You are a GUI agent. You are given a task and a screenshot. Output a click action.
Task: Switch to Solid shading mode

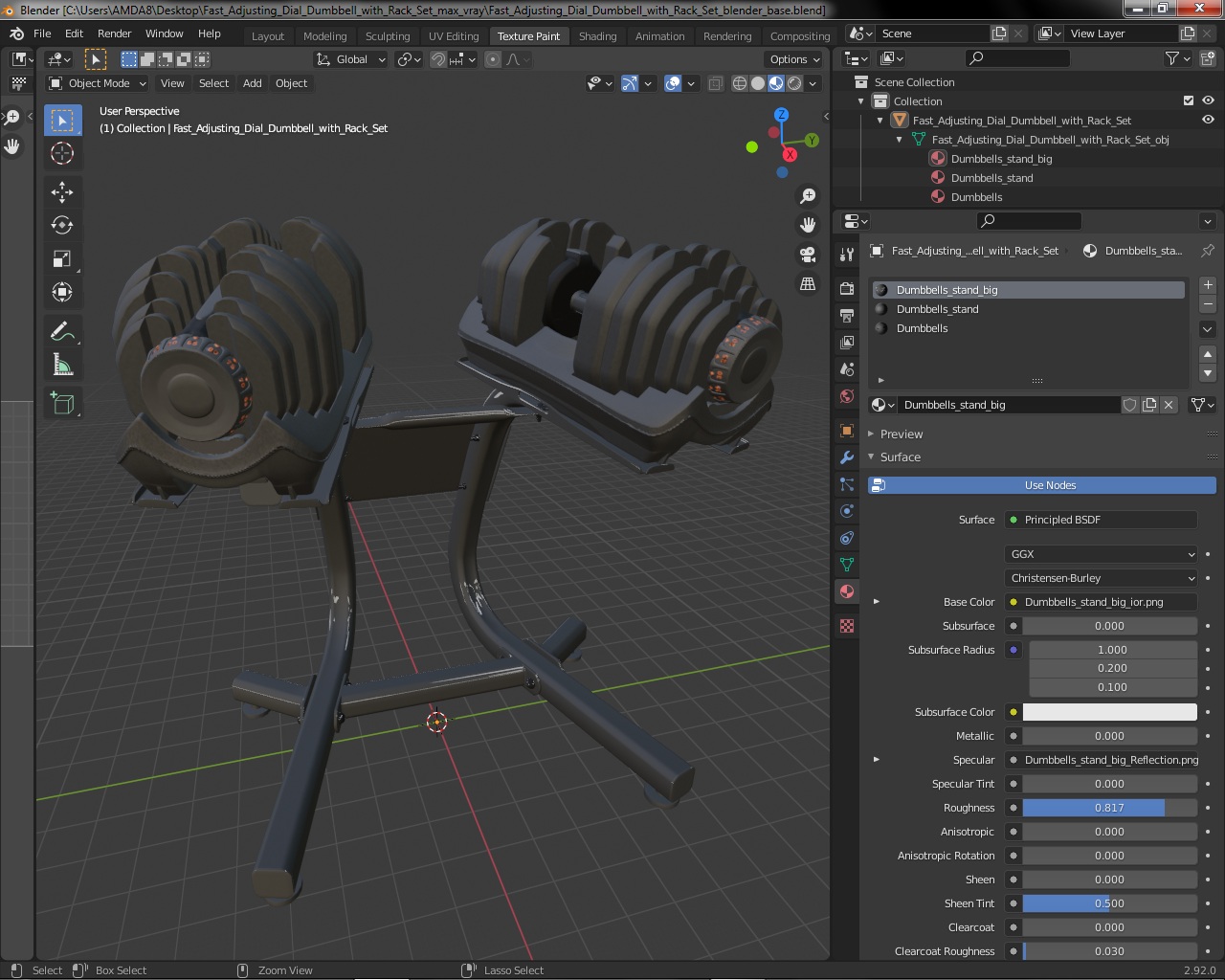click(x=758, y=83)
